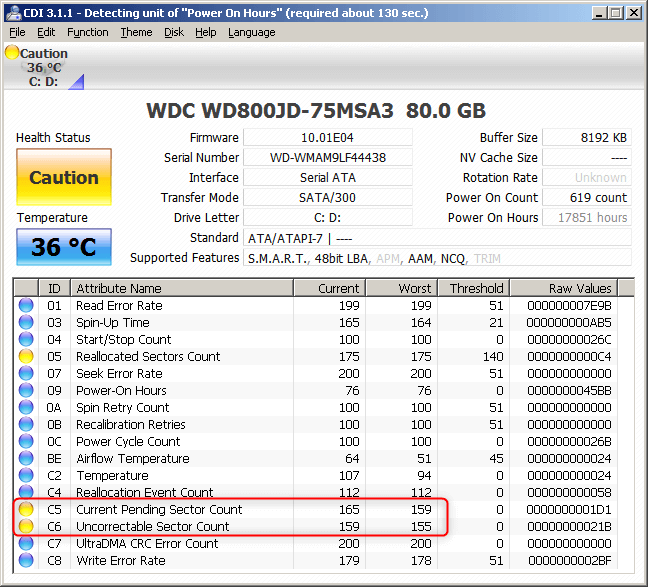This screenshot has height=587, width=648.
Task: Click the blue 36 °C temperature button
Action: point(64,247)
